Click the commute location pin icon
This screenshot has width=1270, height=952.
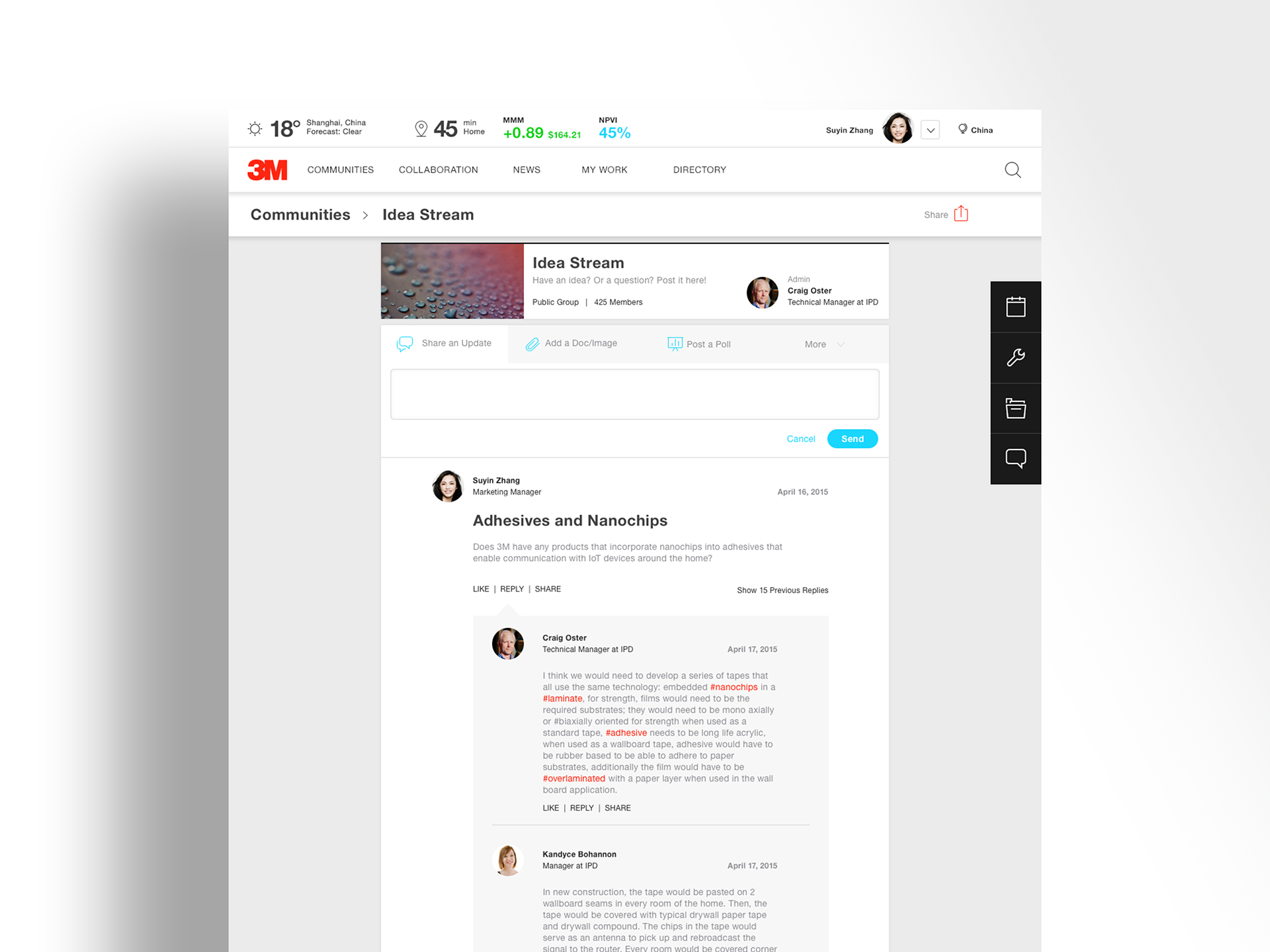point(421,128)
